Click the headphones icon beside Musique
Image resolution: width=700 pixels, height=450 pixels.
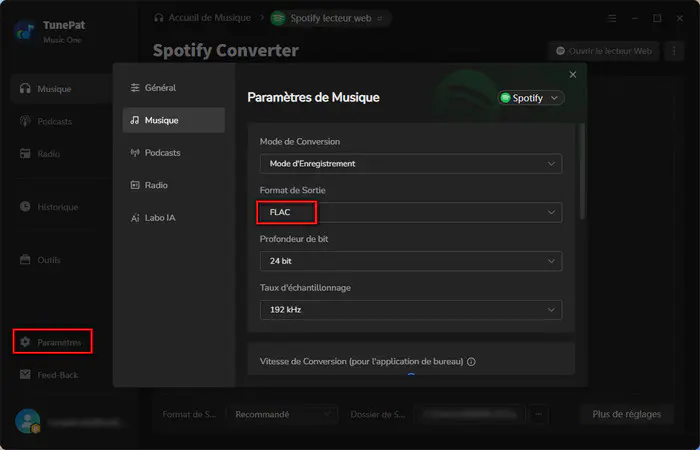coord(25,88)
